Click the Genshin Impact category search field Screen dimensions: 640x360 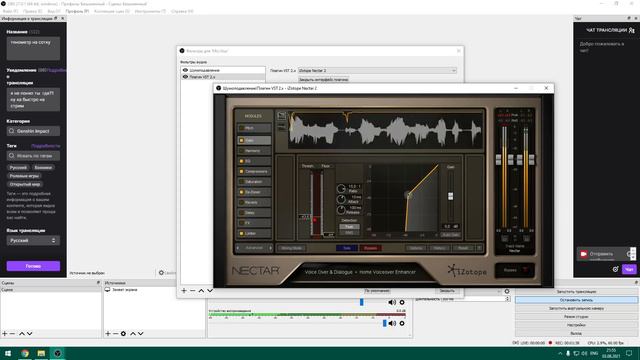pos(33,131)
